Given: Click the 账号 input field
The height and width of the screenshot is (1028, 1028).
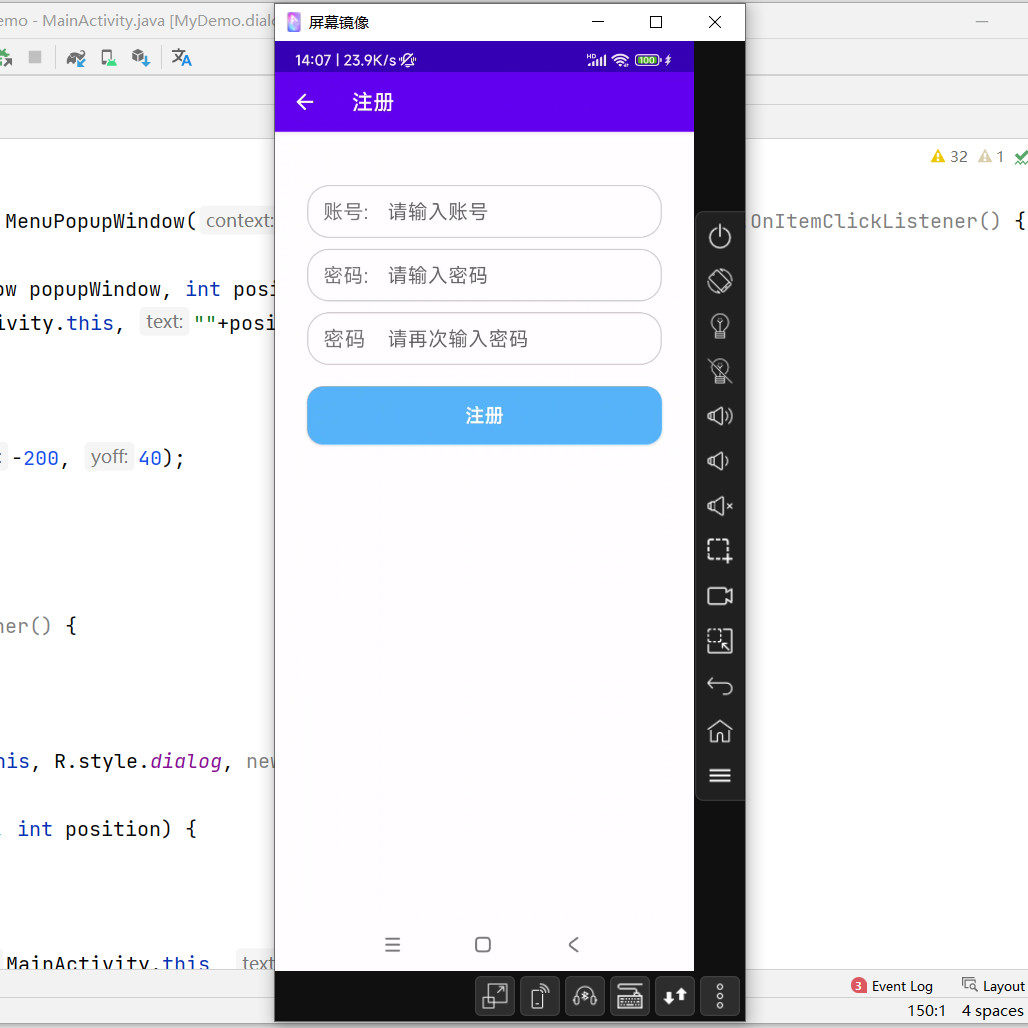Looking at the screenshot, I should click(484, 212).
